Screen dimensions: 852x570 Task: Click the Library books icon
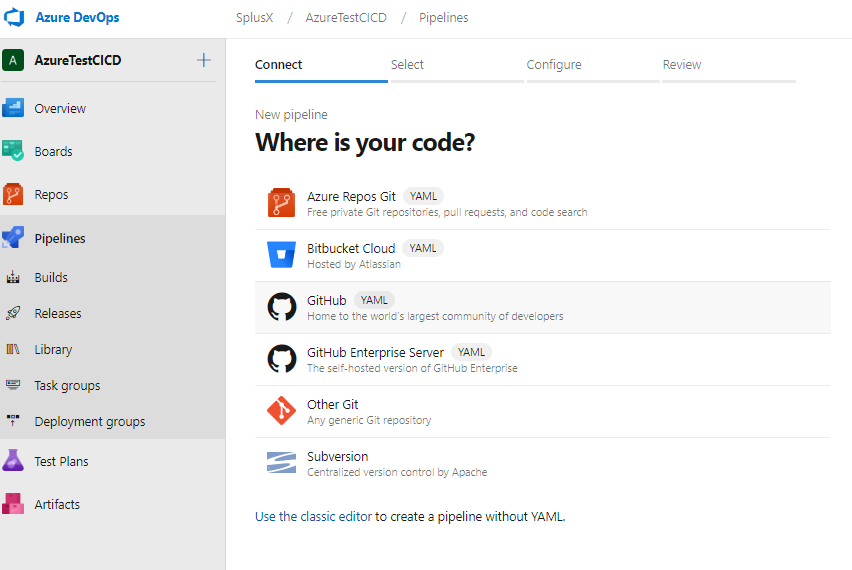13,349
